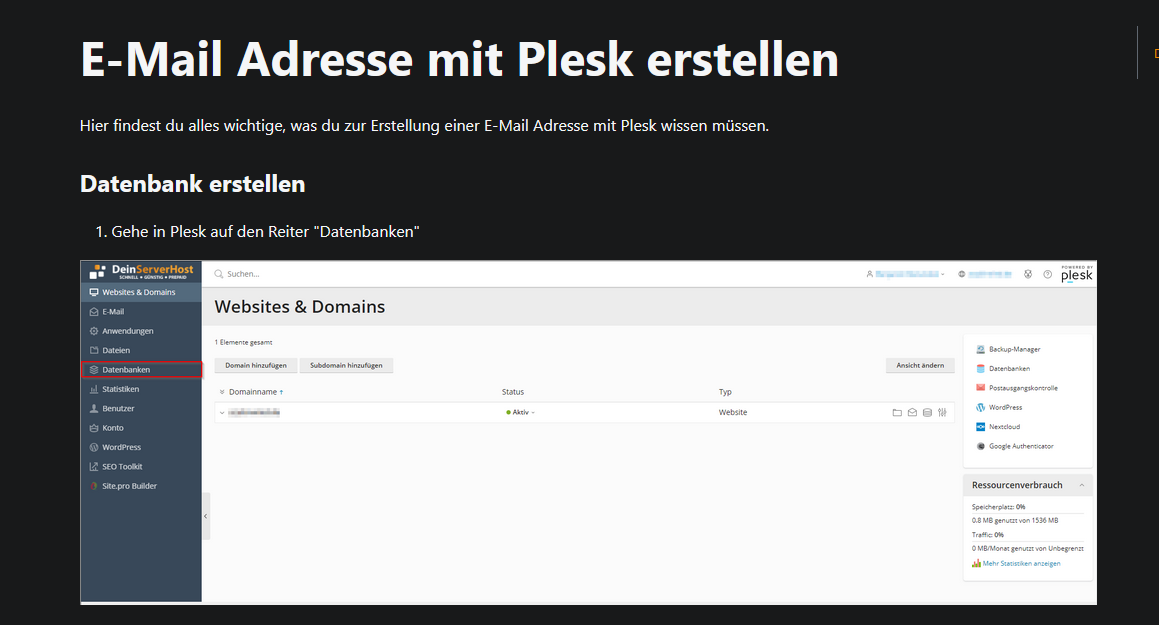Click the WordPress icon in the right panel
1159x625 pixels.
click(981, 408)
